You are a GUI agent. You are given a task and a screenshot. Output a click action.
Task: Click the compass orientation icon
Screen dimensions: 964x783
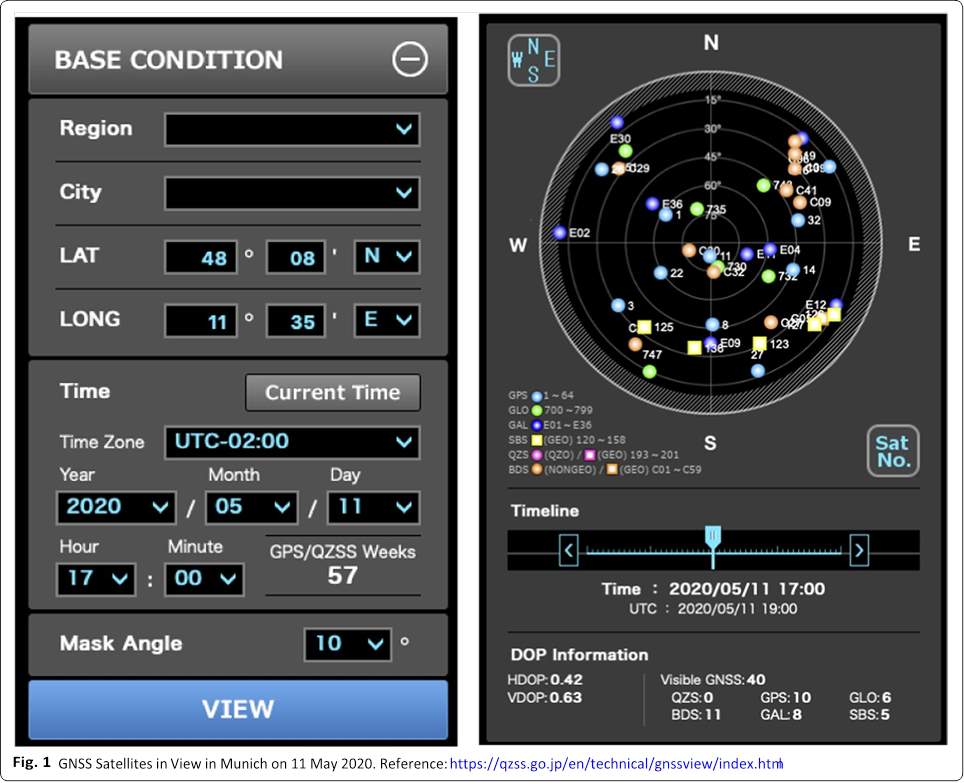[x=533, y=60]
